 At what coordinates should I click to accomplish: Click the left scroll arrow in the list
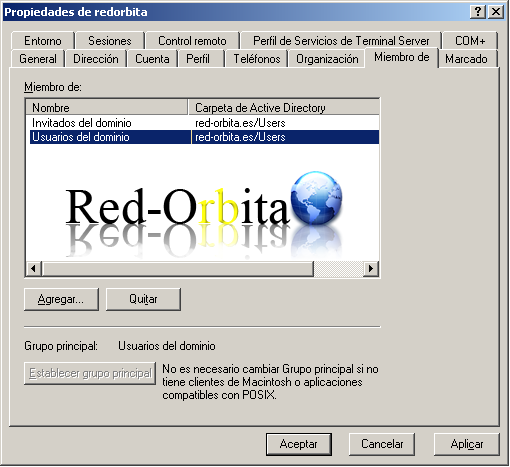(34, 268)
